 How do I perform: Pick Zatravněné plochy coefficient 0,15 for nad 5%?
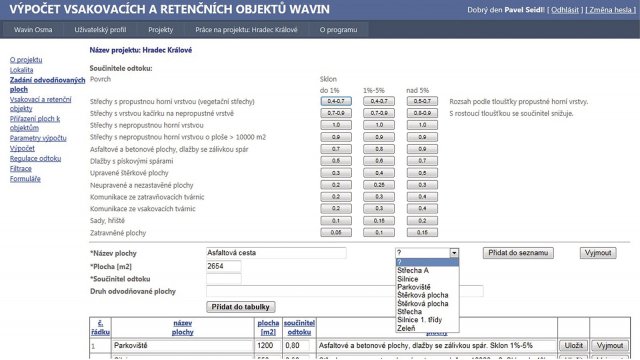coord(422,233)
